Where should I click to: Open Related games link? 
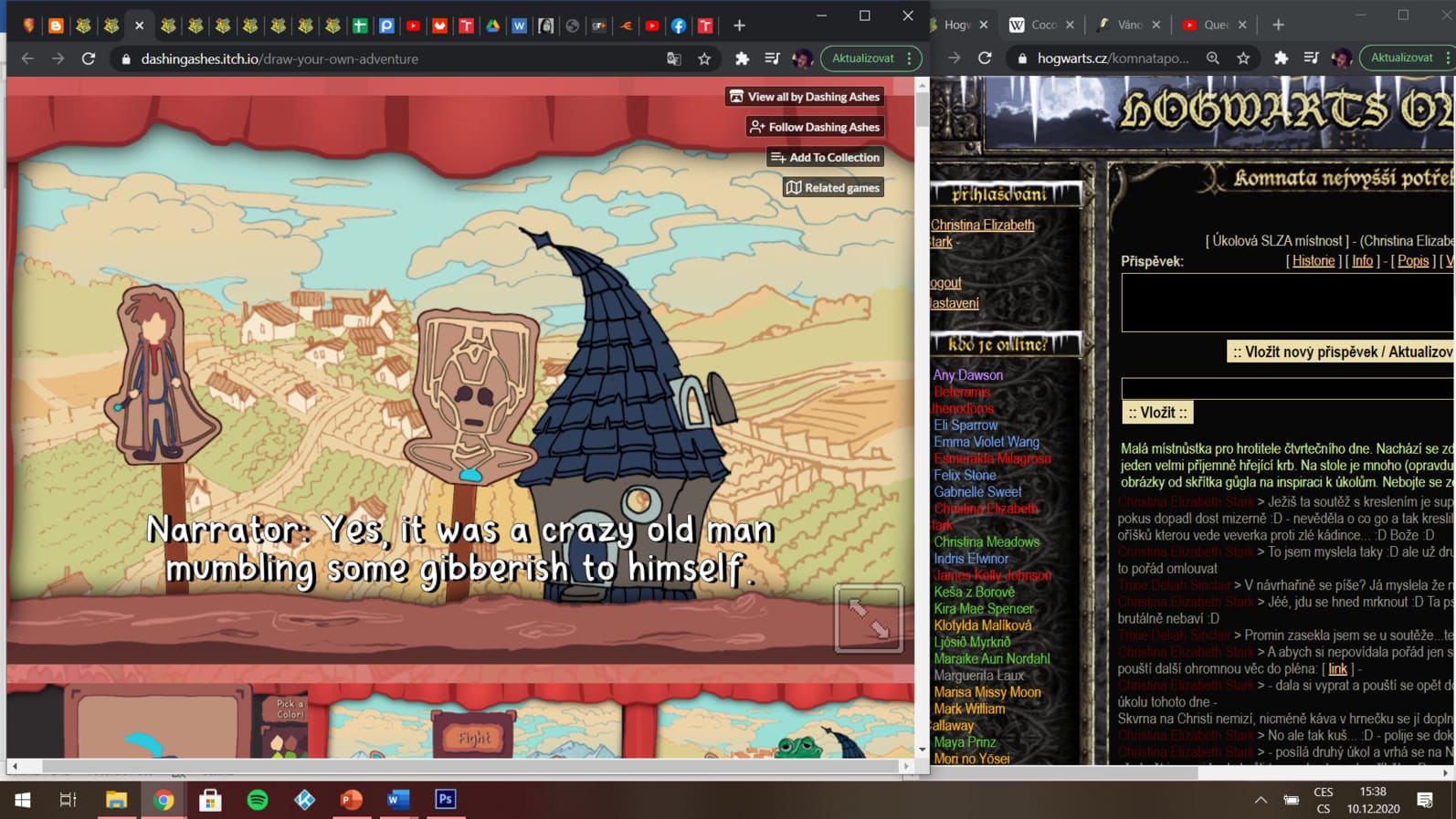833,187
